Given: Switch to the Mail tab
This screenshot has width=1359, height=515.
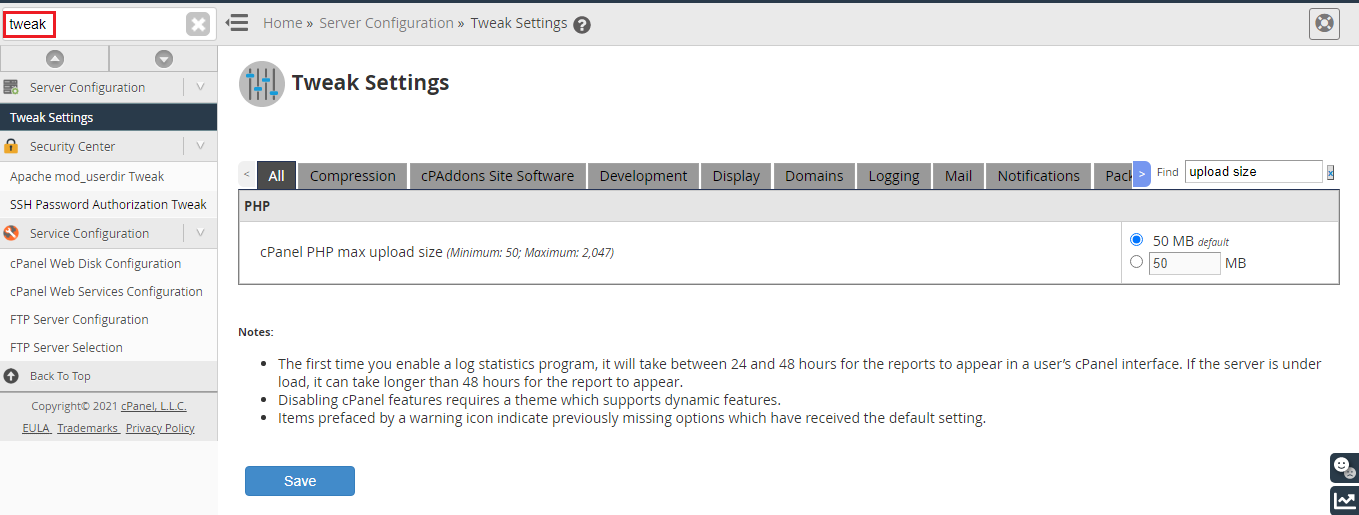Looking at the screenshot, I should (x=958, y=175).
